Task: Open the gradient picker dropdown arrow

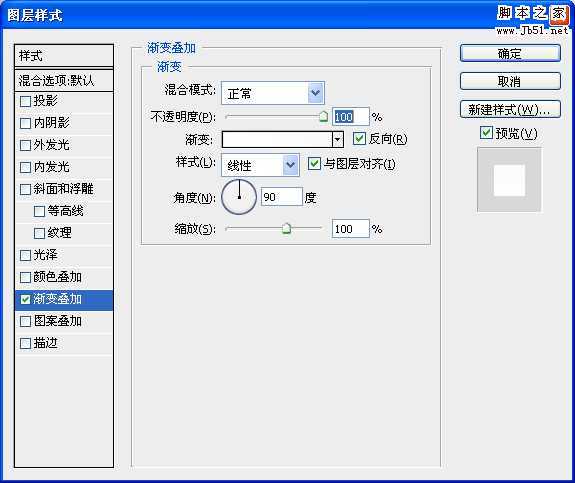Action: point(338,139)
